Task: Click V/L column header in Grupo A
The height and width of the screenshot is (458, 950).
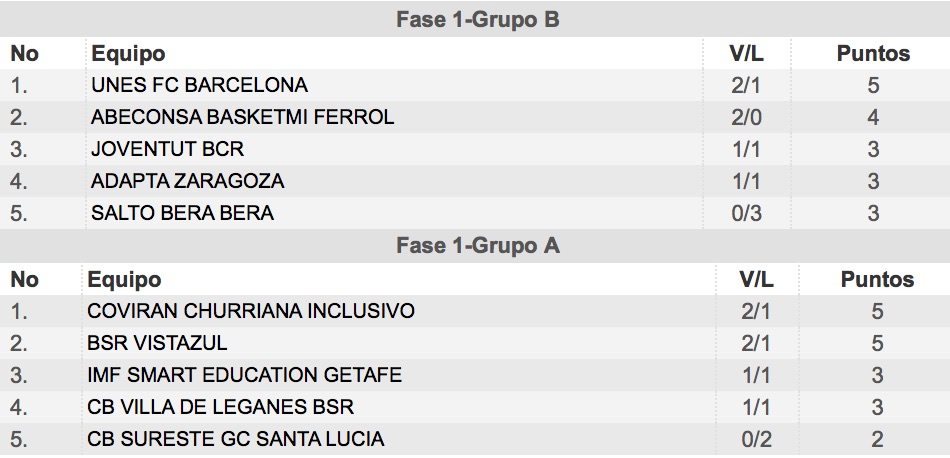Action: [x=756, y=279]
